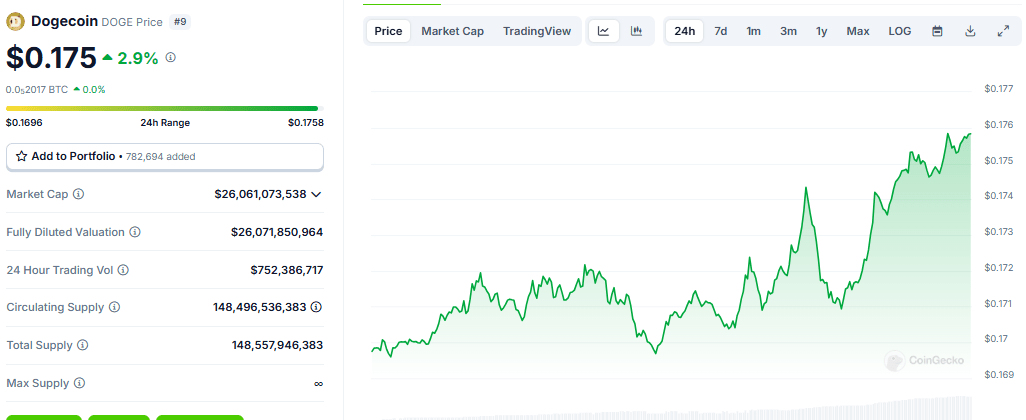The image size is (1026, 420).
Task: Click info icon next to Circulating Supply value
Action: click(316, 307)
